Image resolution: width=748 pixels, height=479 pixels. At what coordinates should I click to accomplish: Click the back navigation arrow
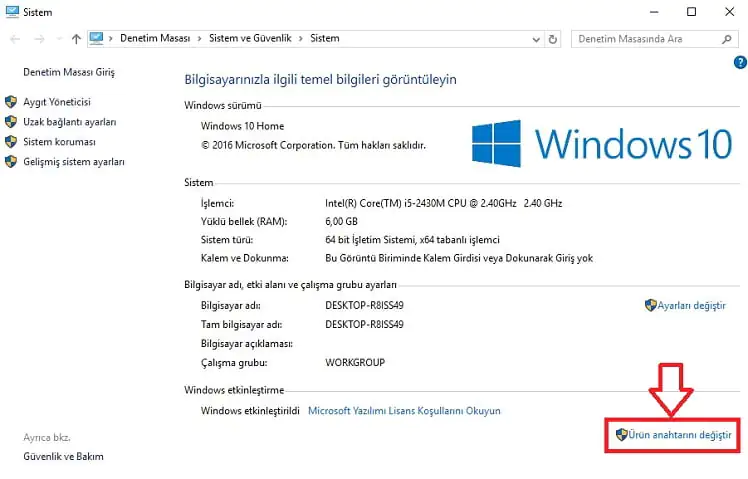(x=14, y=39)
